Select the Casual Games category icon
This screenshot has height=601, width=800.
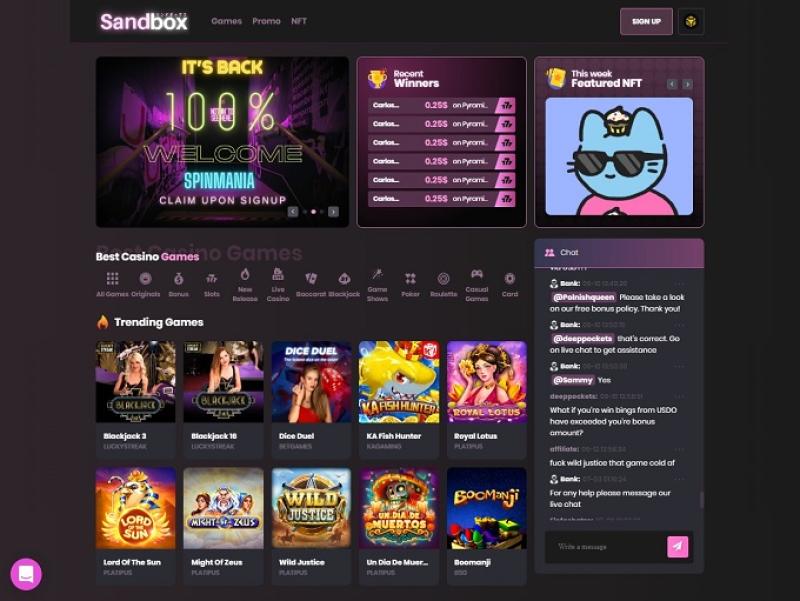(477, 274)
